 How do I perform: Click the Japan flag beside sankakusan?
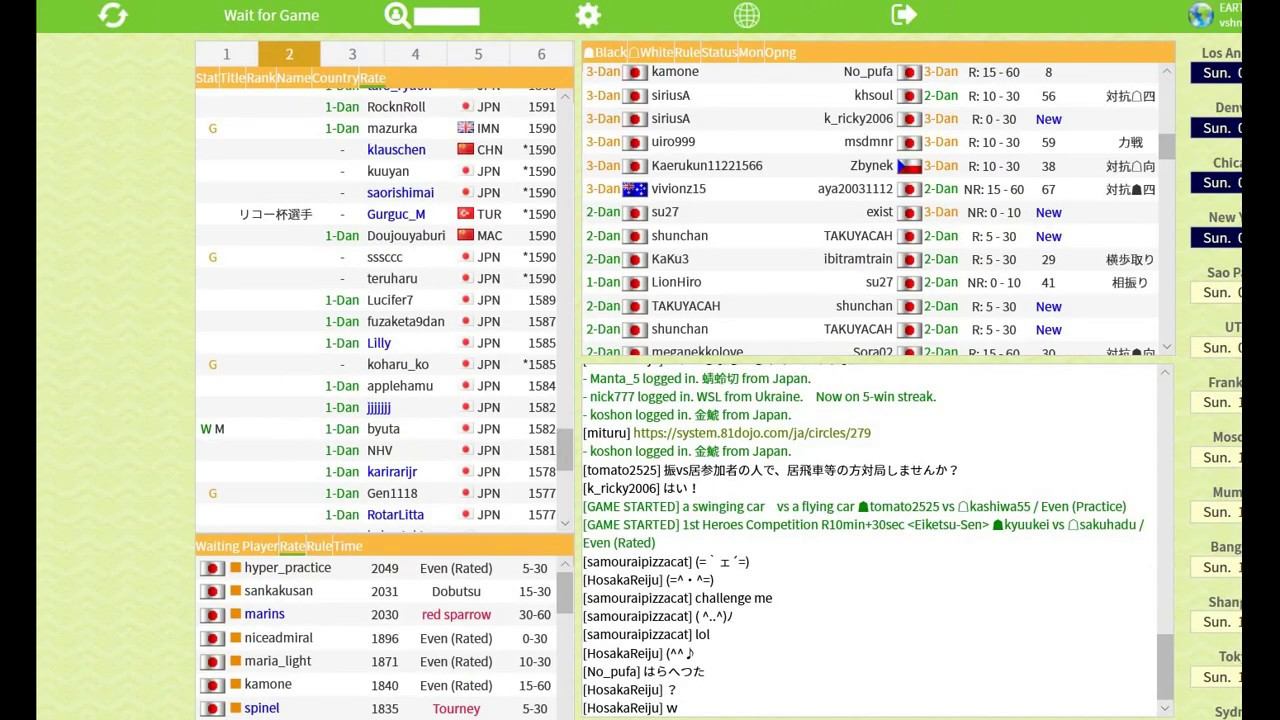pos(212,591)
